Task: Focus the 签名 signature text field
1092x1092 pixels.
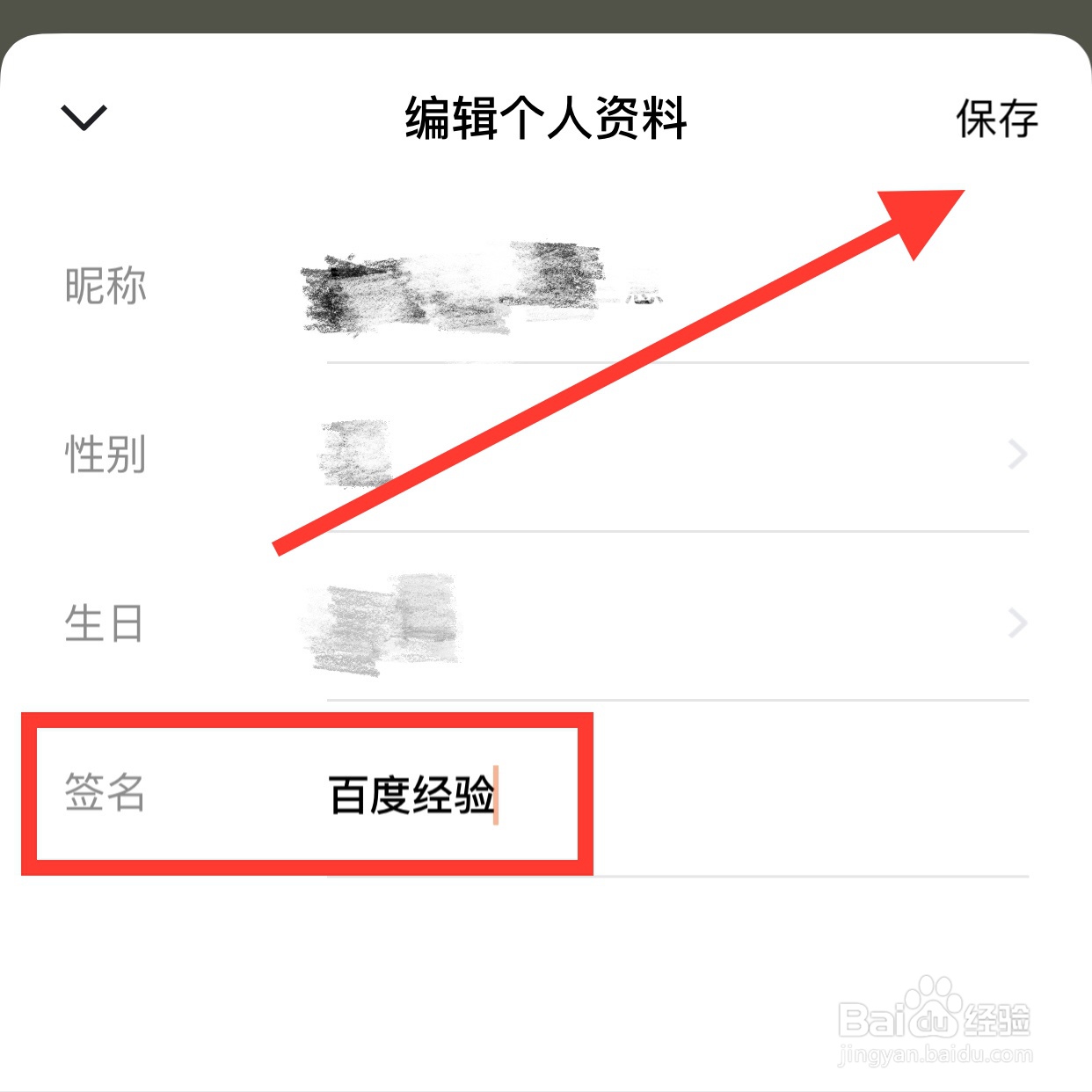Action: (x=677, y=794)
